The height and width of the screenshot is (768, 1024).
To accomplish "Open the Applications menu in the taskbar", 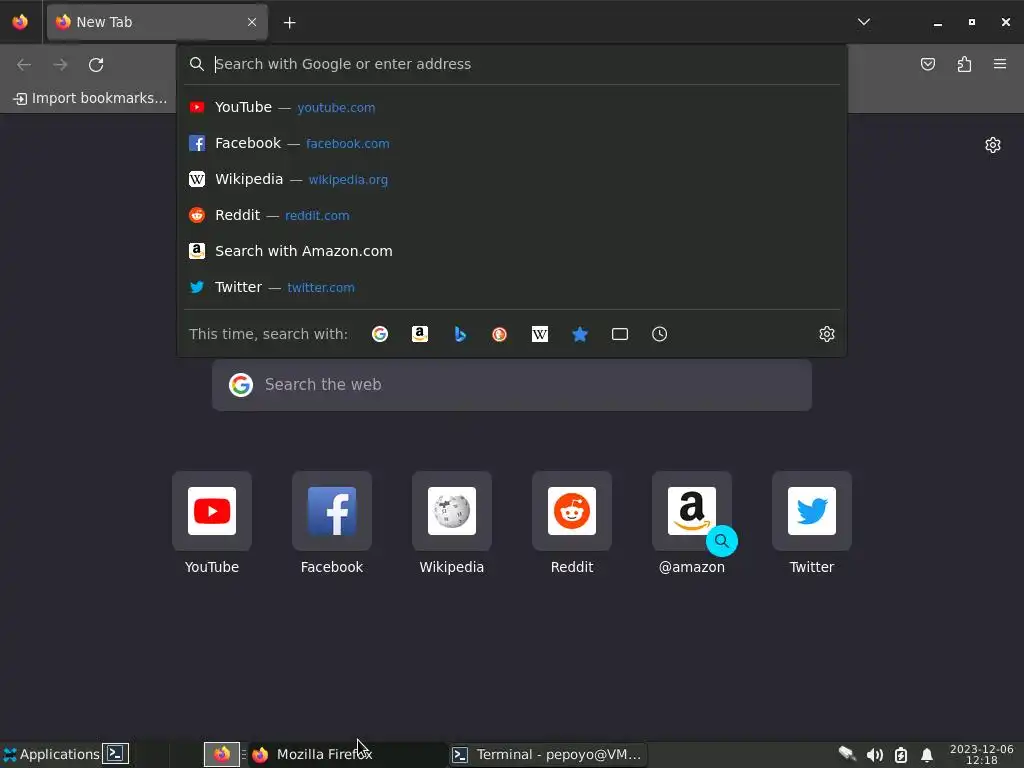I will pyautogui.click(x=51, y=754).
